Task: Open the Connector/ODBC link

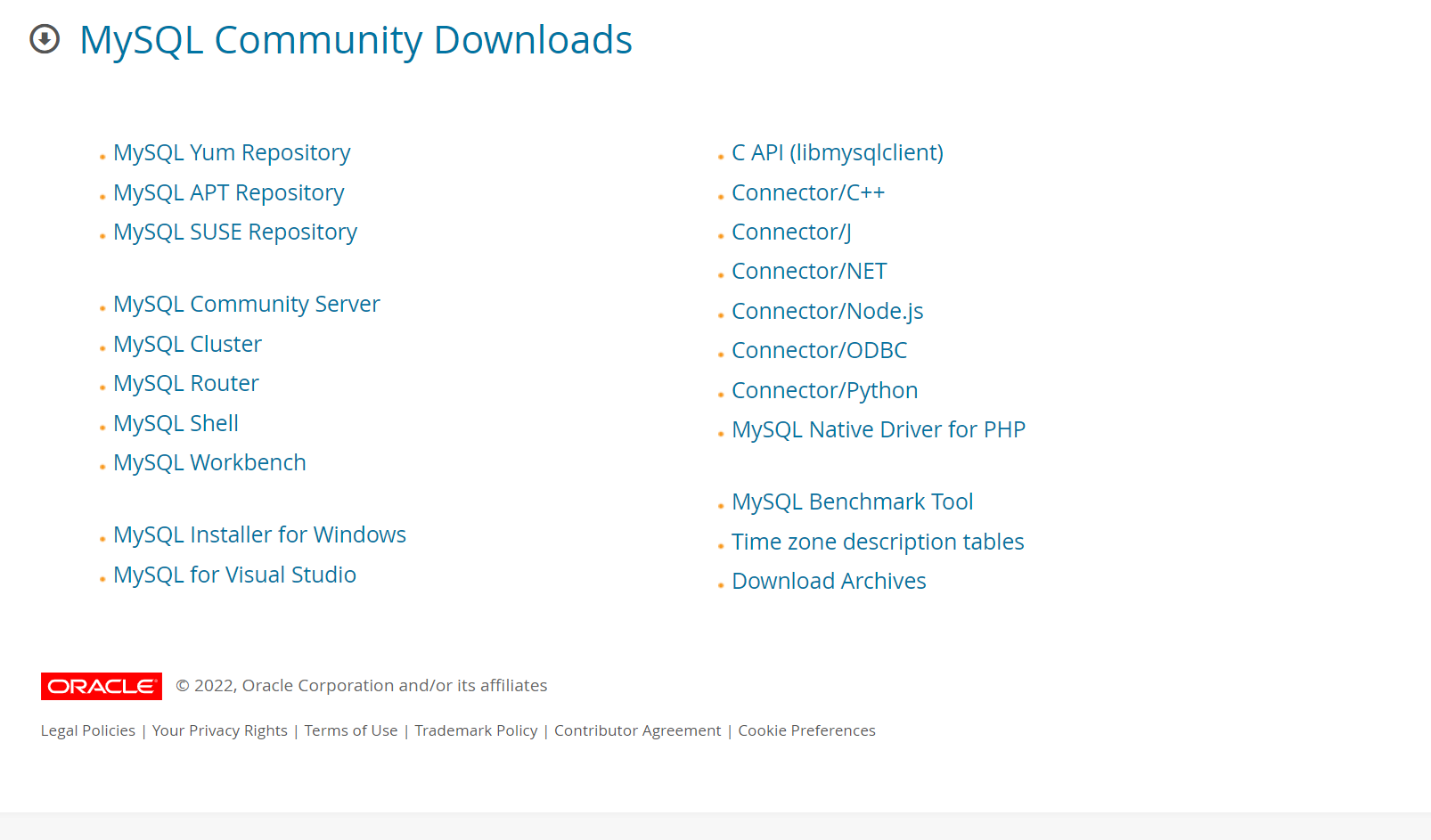Action: (x=819, y=350)
